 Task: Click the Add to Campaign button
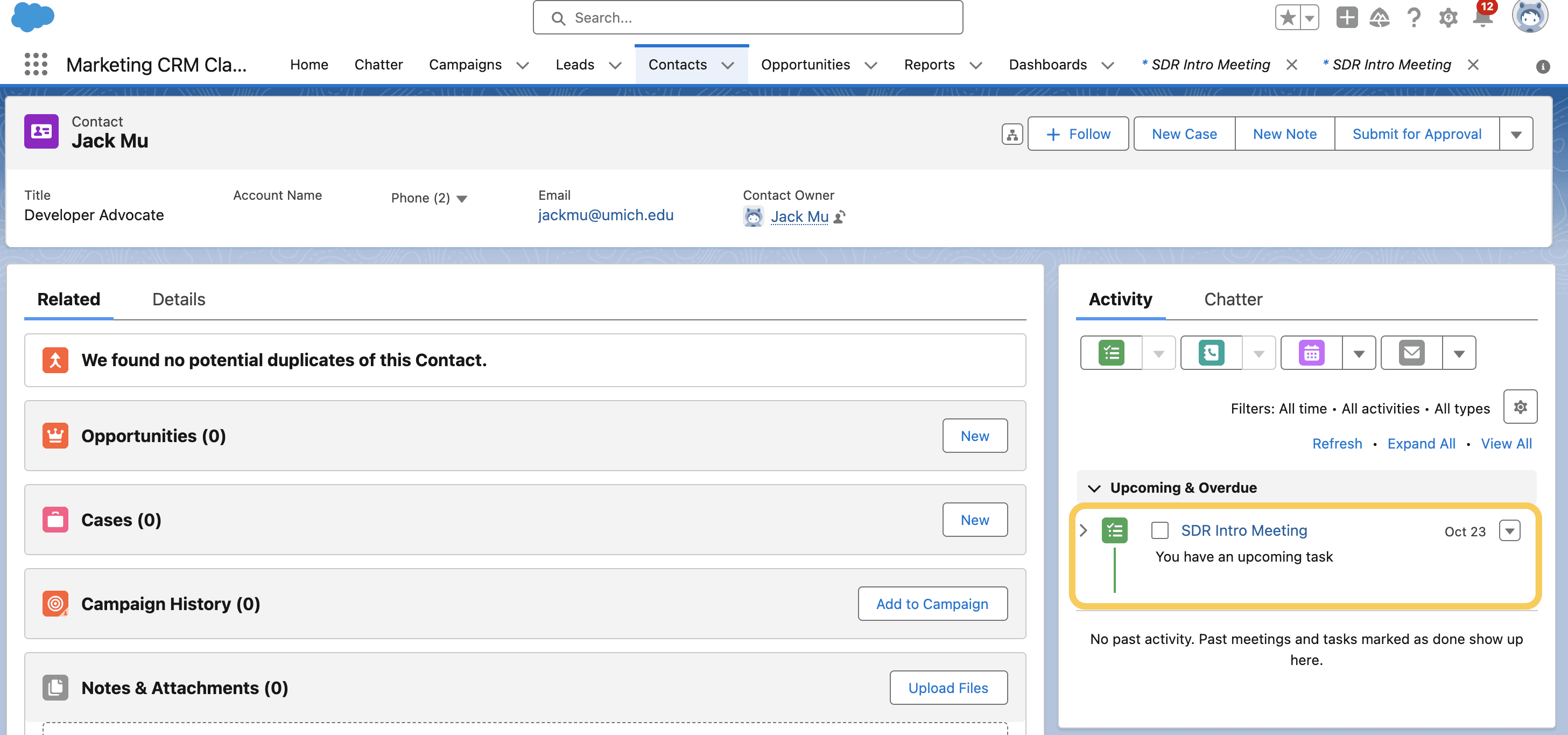(932, 604)
